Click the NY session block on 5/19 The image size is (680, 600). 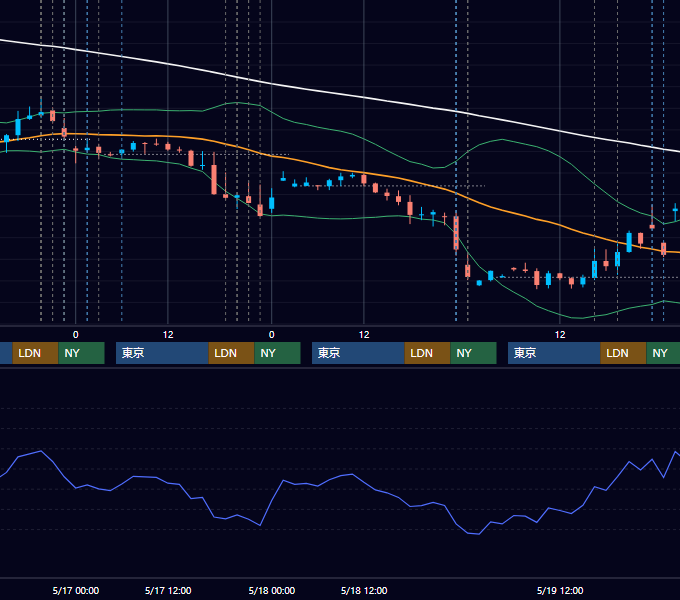(663, 353)
